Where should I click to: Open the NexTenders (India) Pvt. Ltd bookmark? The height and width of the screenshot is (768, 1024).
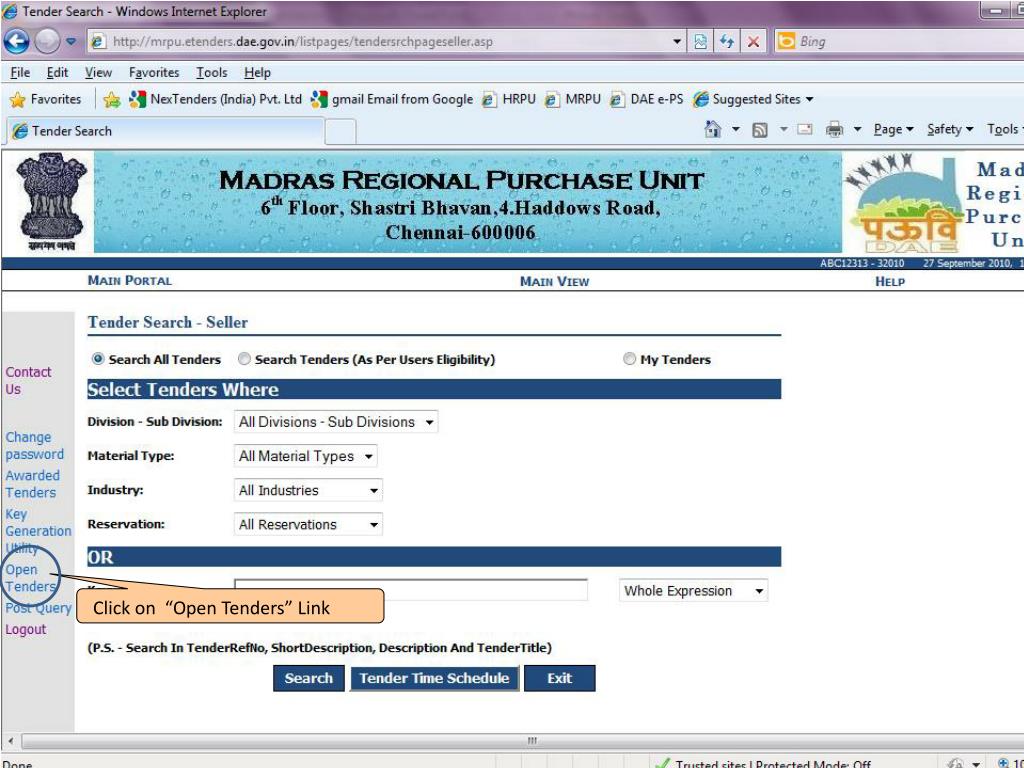pyautogui.click(x=216, y=100)
